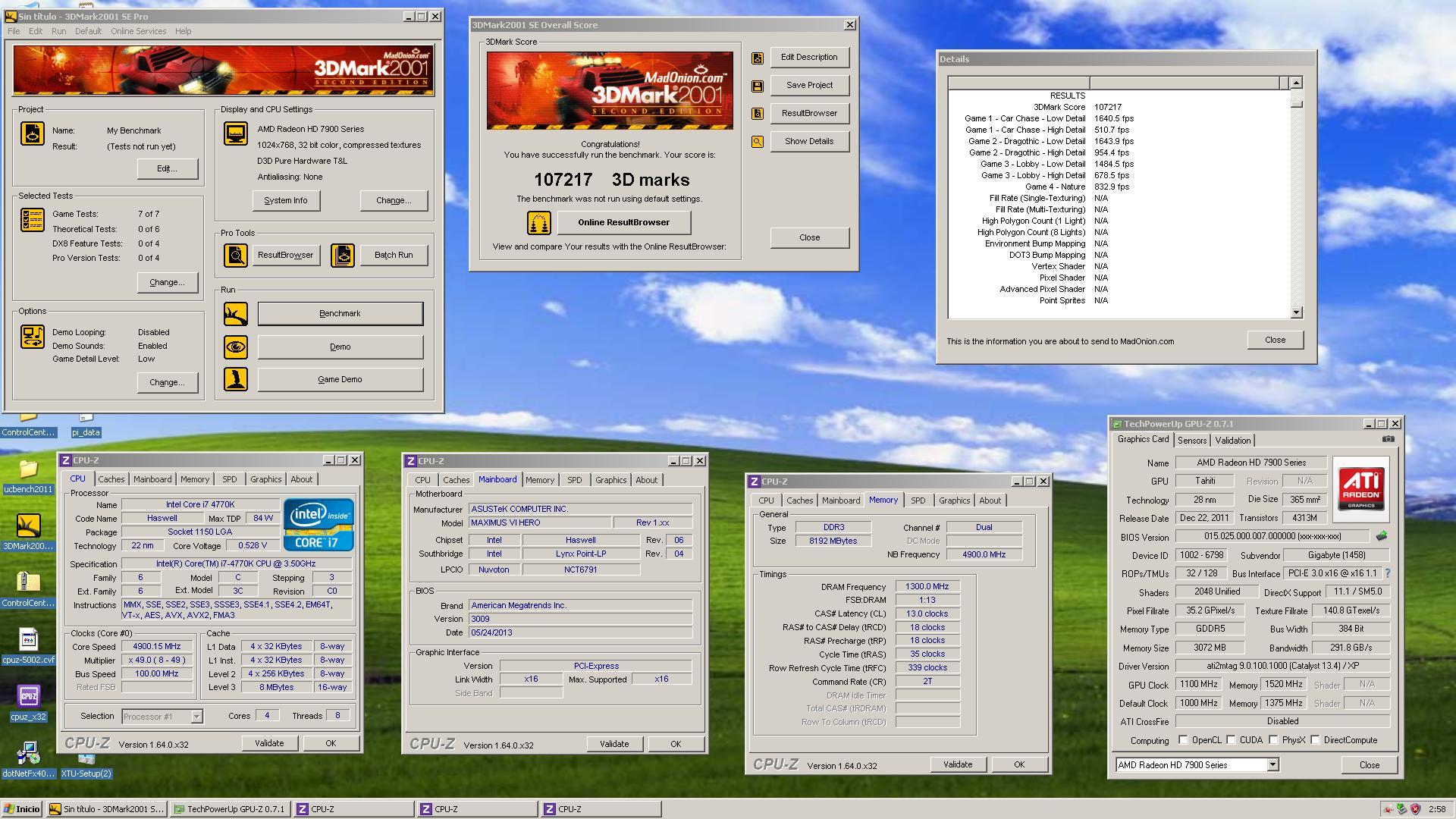Click the Edit... button in the Project section
This screenshot has width=1456, height=819.
pos(167,169)
